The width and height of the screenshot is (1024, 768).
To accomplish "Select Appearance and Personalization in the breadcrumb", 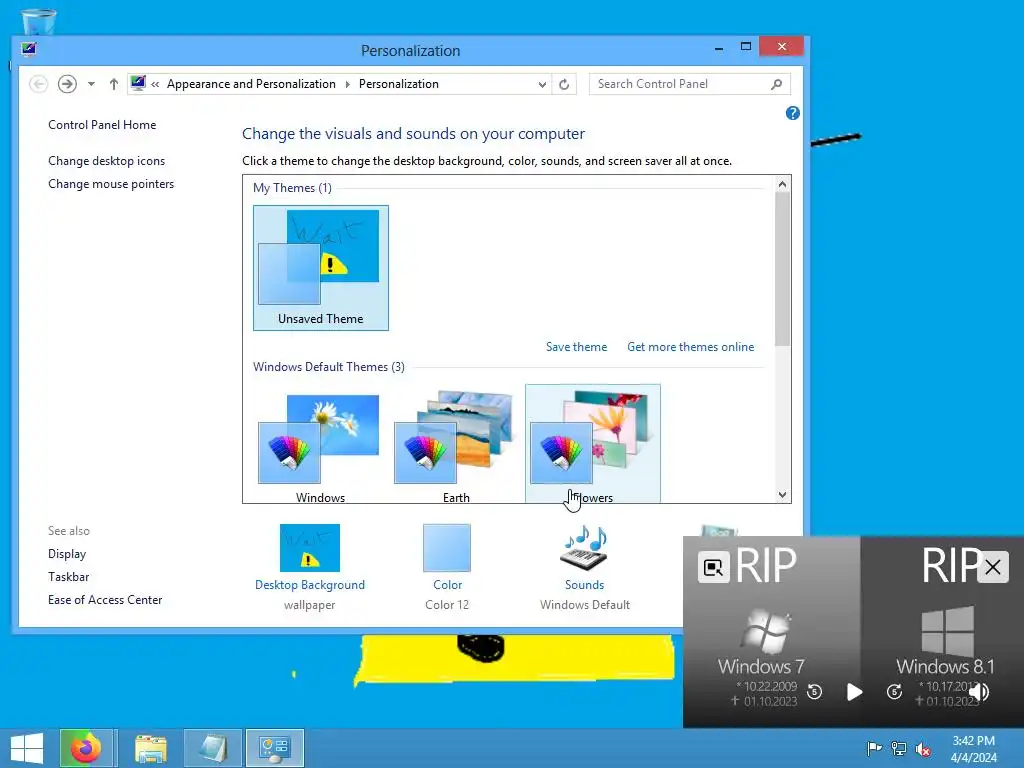I will pyautogui.click(x=251, y=84).
